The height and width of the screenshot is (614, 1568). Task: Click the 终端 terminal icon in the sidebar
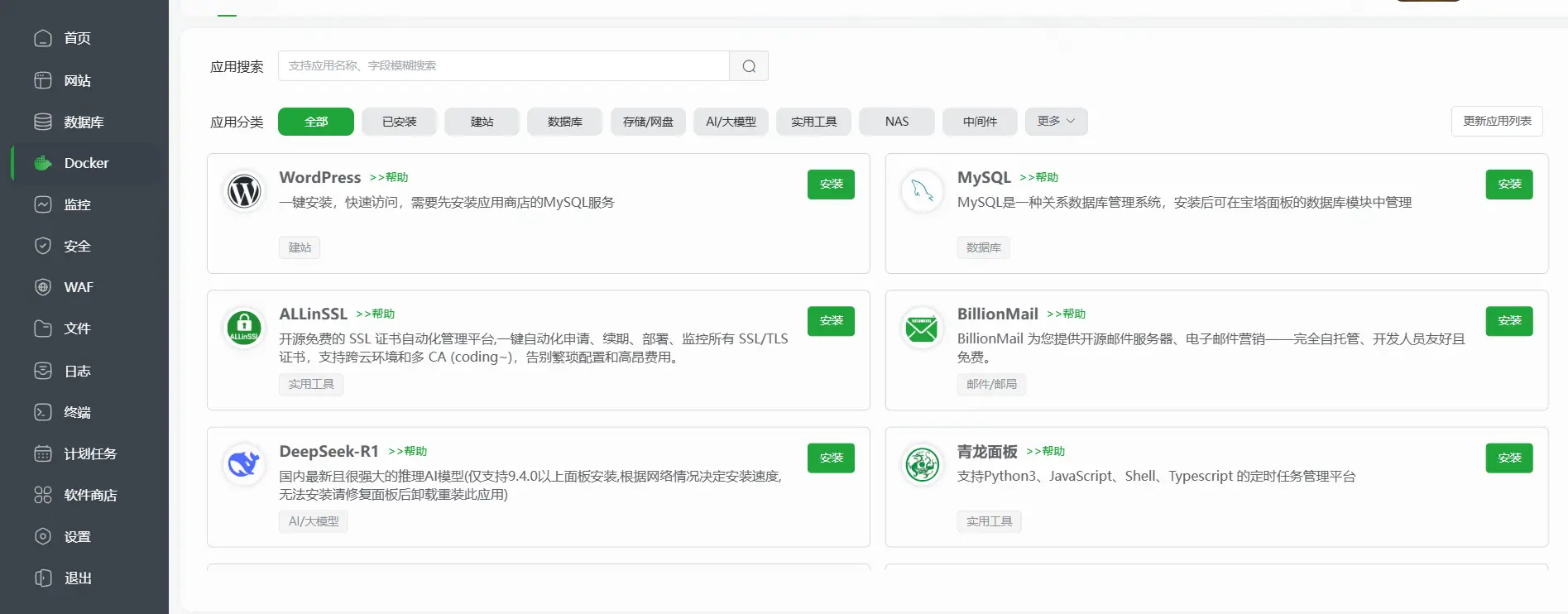(x=43, y=412)
